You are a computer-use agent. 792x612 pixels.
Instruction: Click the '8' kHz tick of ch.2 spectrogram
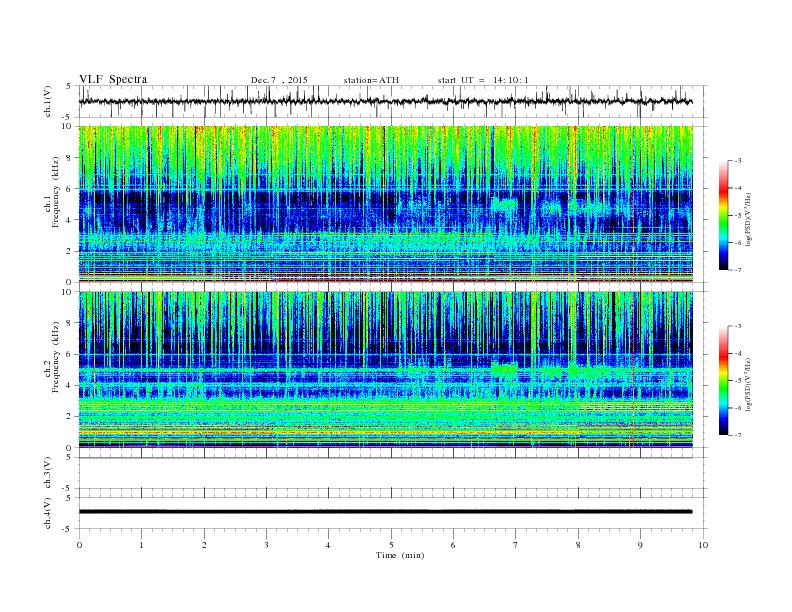click(69, 323)
